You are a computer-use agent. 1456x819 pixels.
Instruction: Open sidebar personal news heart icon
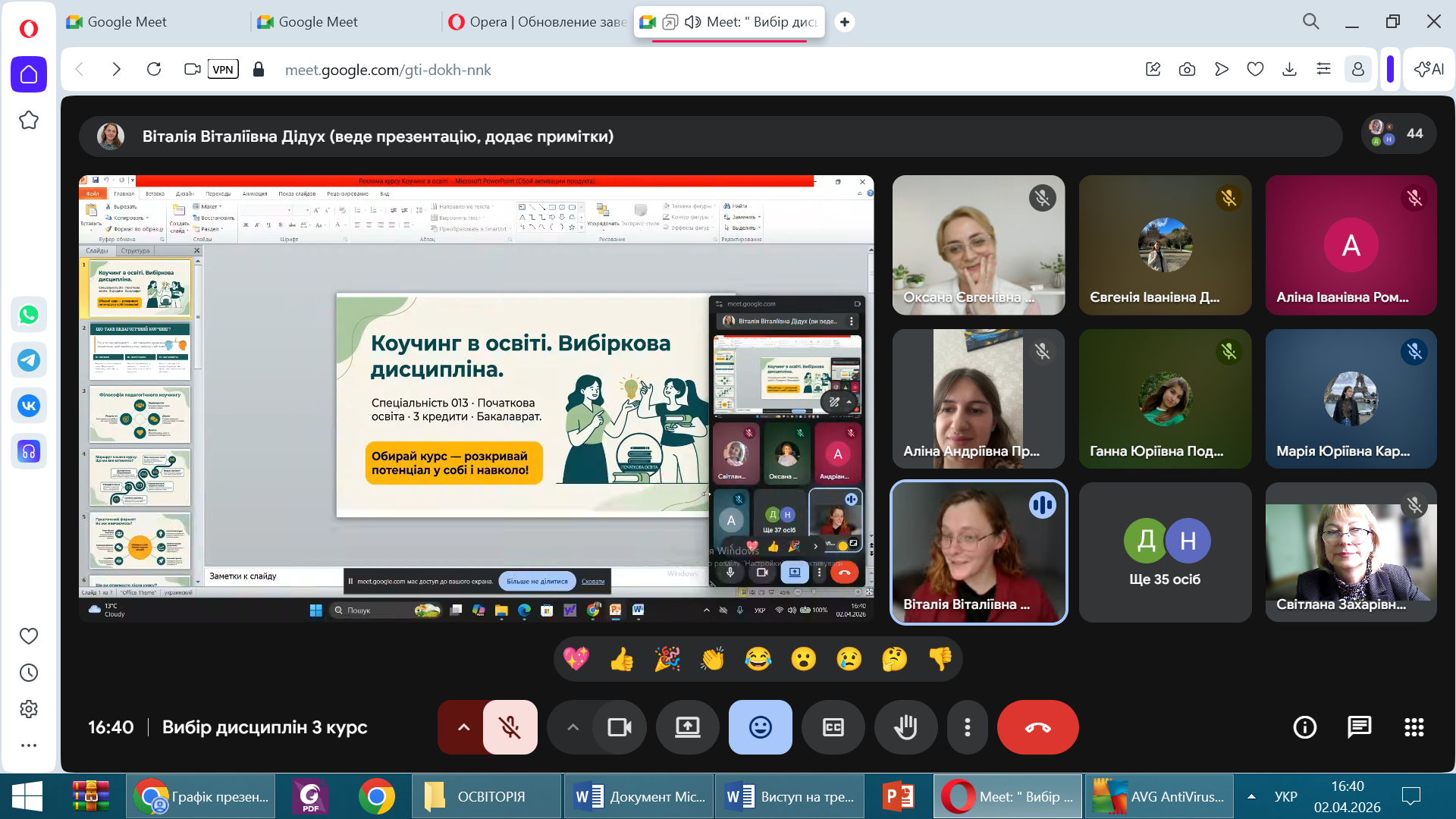29,636
